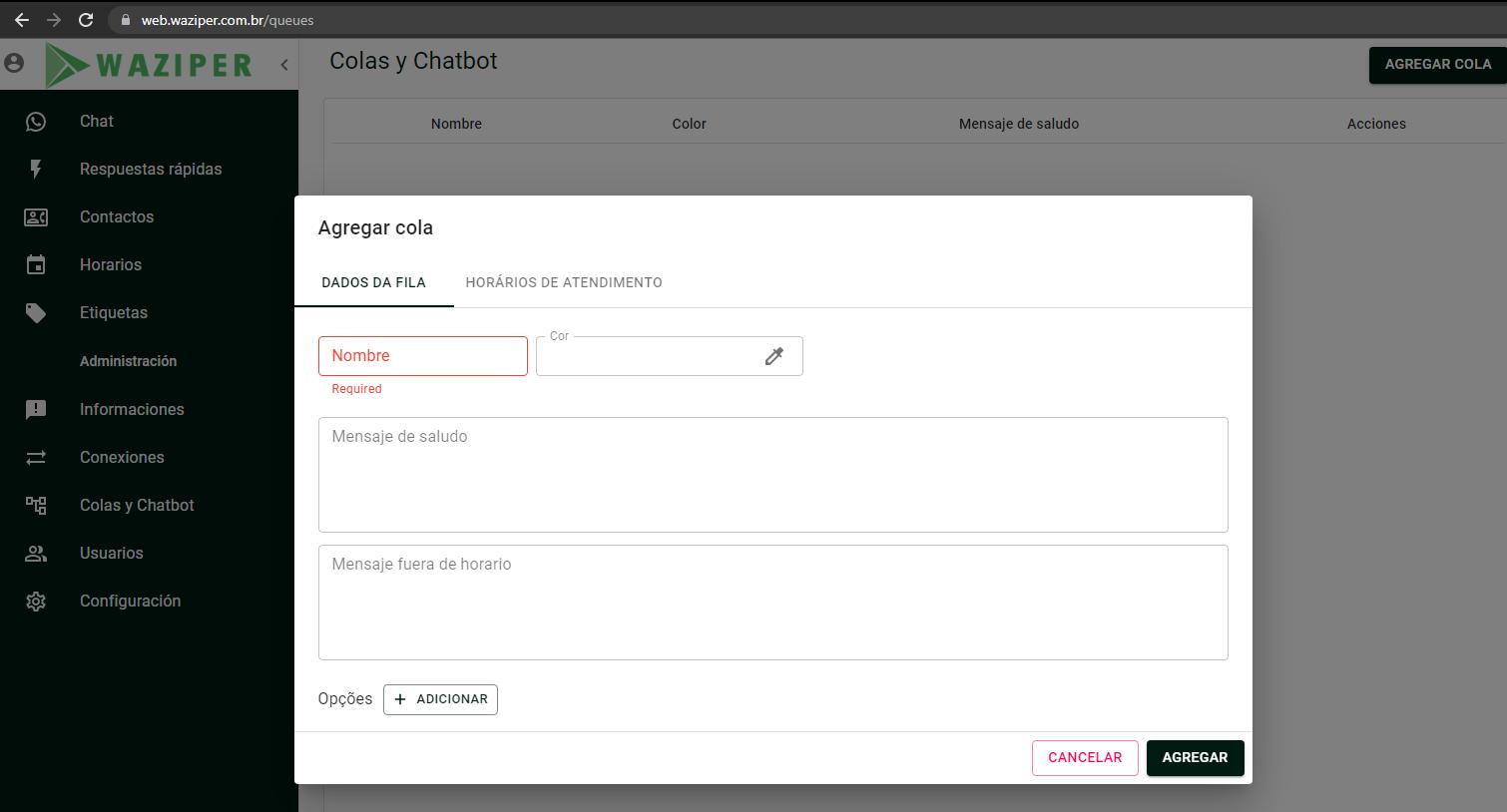Image resolution: width=1507 pixels, height=812 pixels.
Task: Focus the Nombre input field
Action: pyautogui.click(x=423, y=356)
